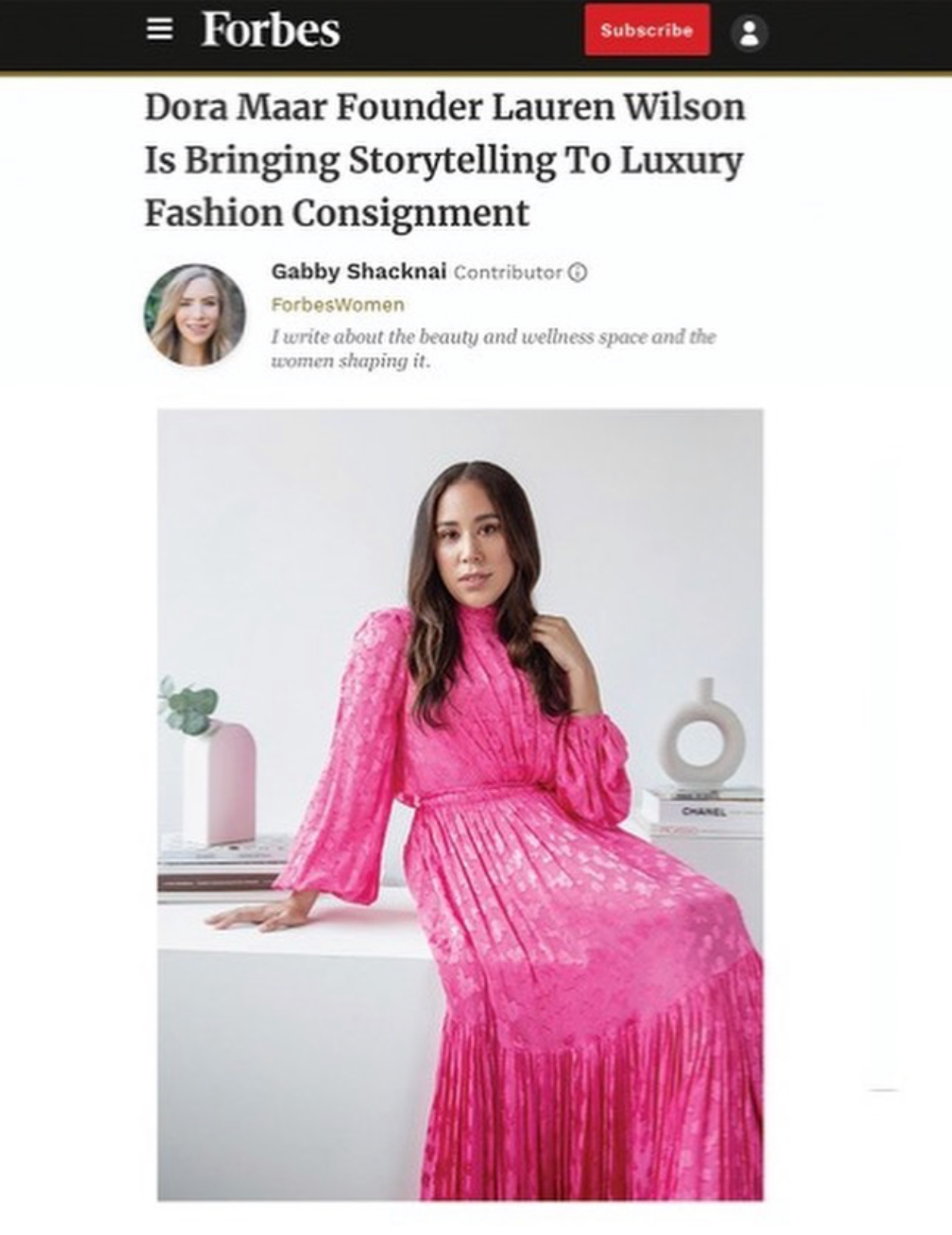Open Gabby Shacknai's author avatar photo
952x1235 pixels.
pyautogui.click(x=194, y=314)
